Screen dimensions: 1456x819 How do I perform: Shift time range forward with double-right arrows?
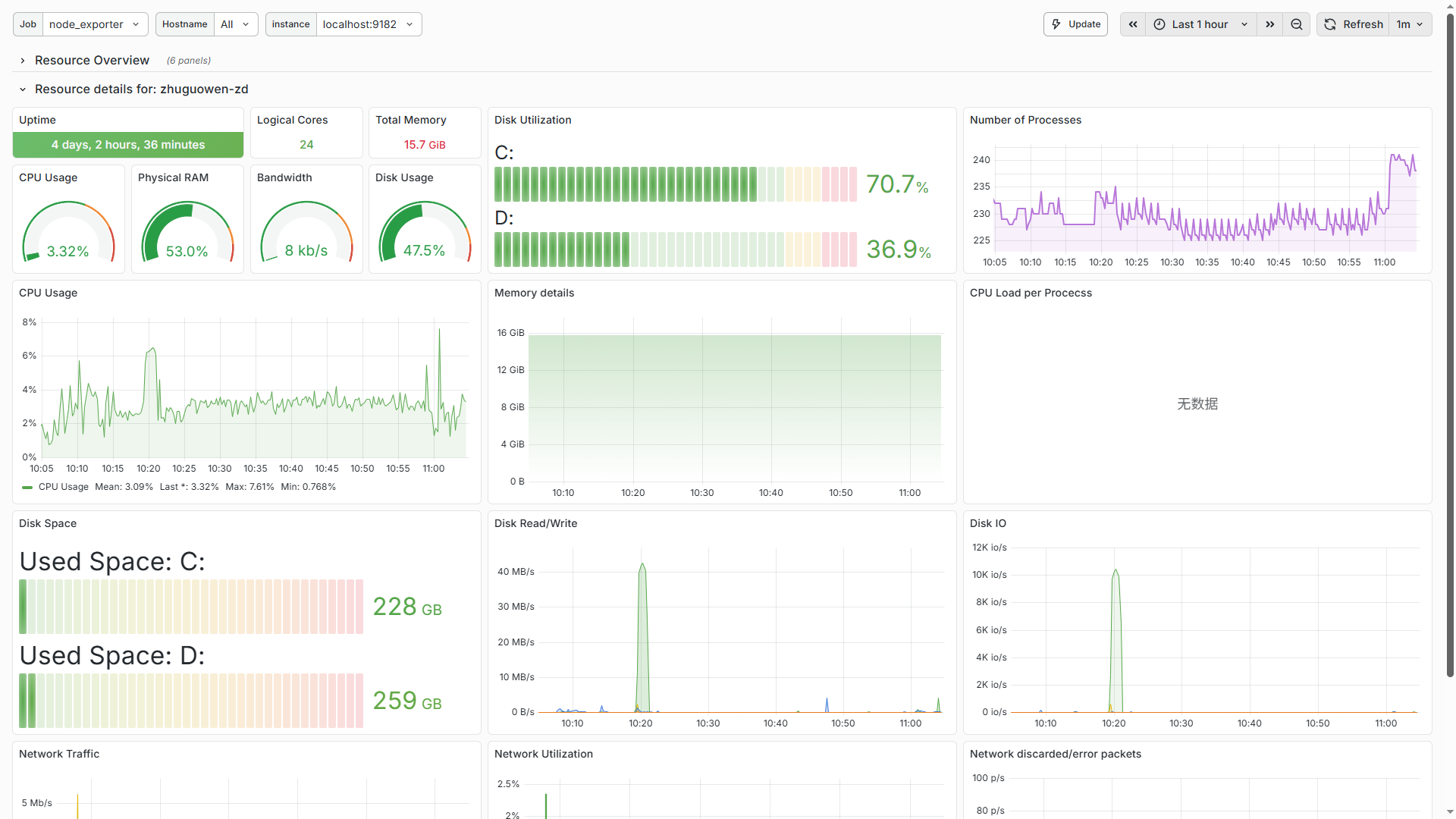[1269, 24]
